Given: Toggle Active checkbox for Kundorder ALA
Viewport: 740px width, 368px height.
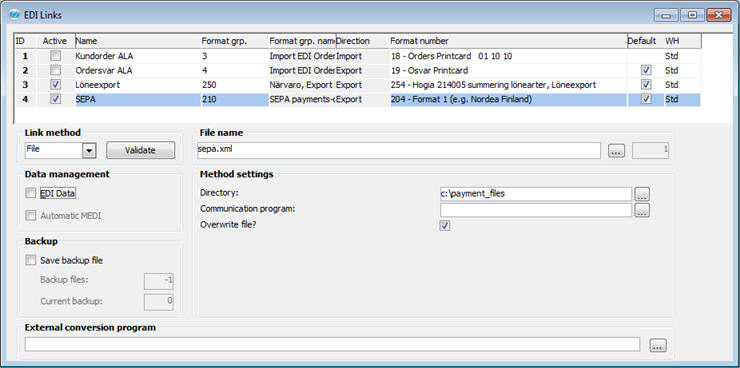Looking at the screenshot, I should click(56, 56).
